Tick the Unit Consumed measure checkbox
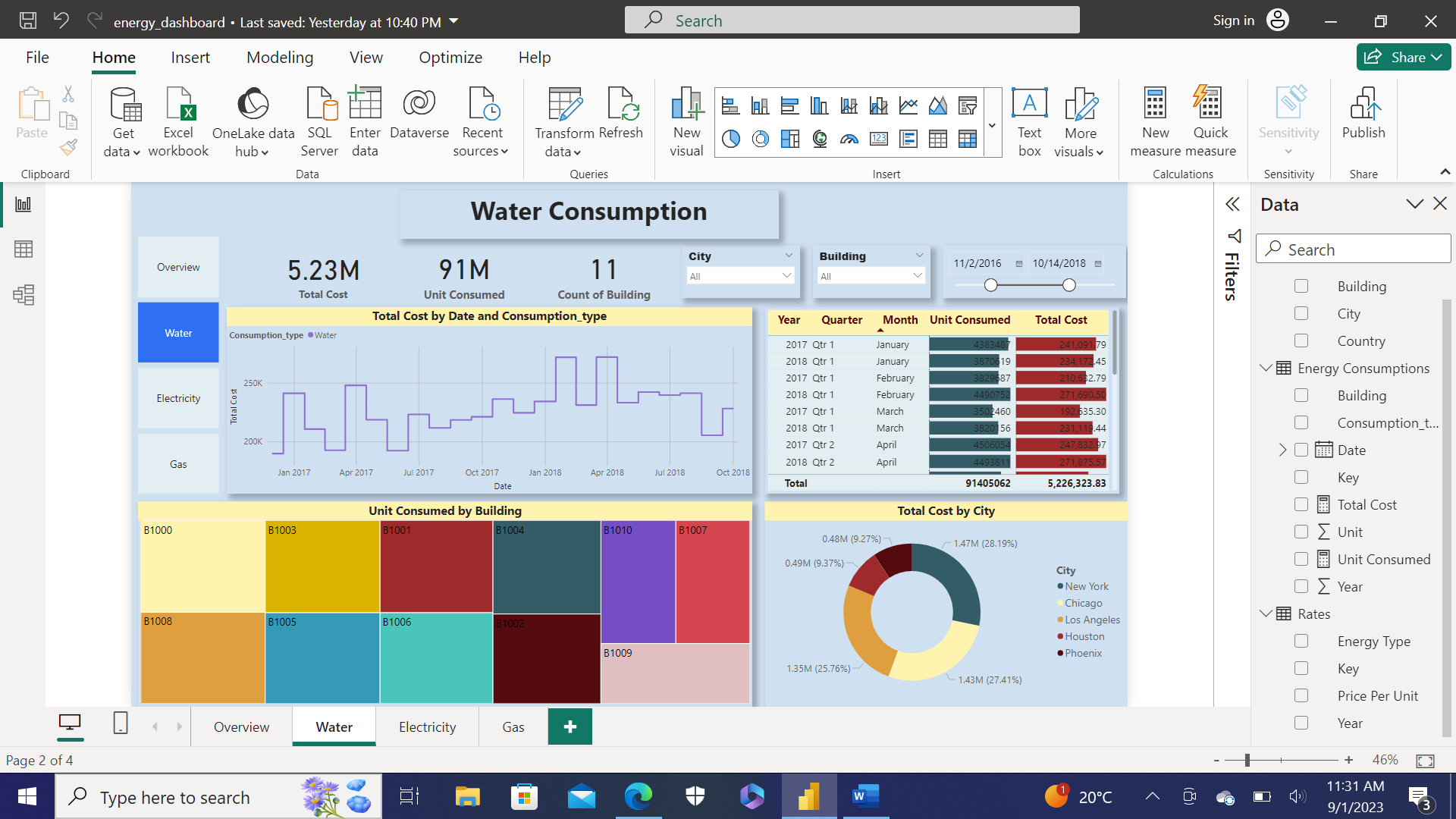This screenshot has height=819, width=1456. click(1301, 559)
